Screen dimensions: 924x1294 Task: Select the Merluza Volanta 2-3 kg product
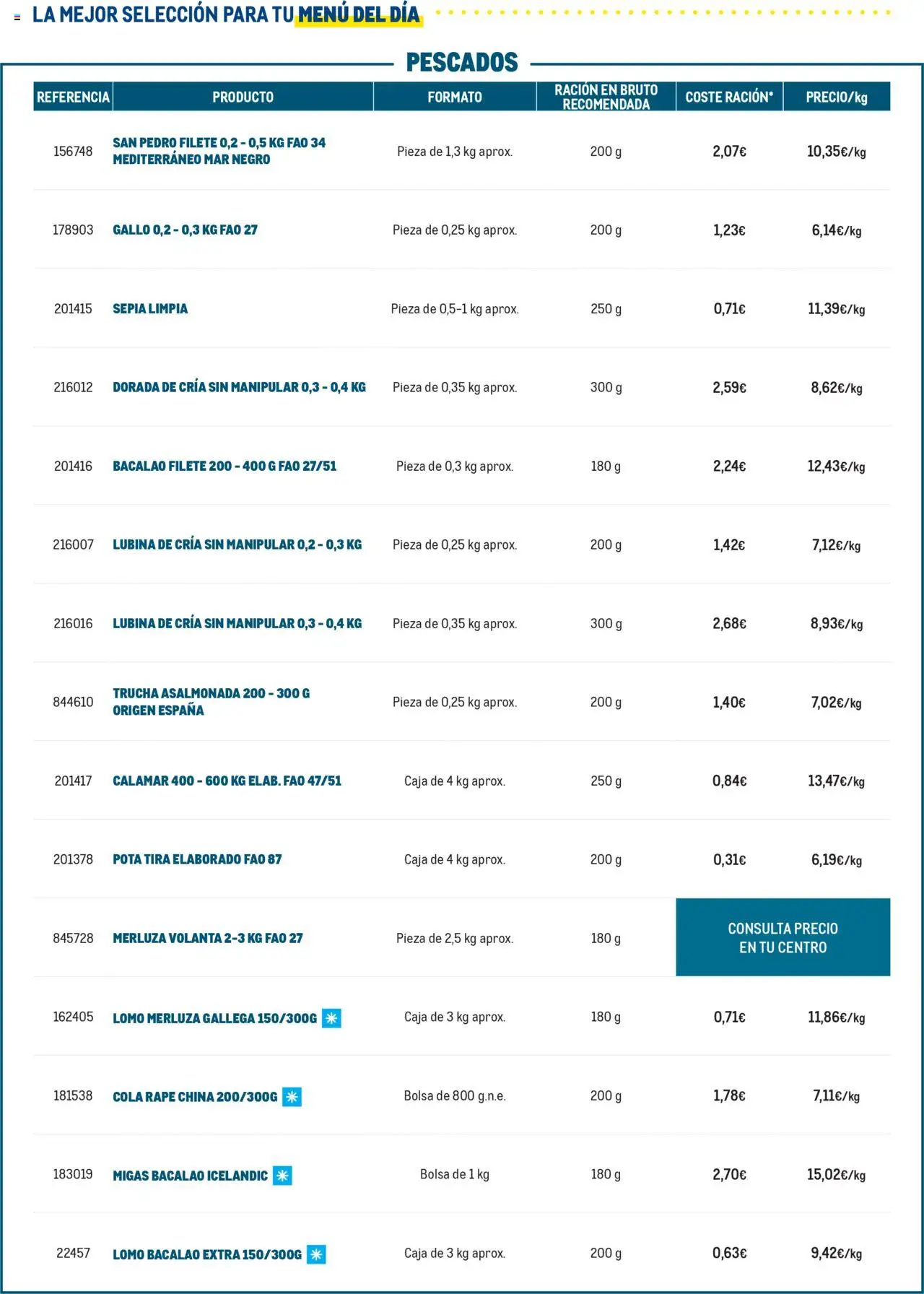click(207, 938)
